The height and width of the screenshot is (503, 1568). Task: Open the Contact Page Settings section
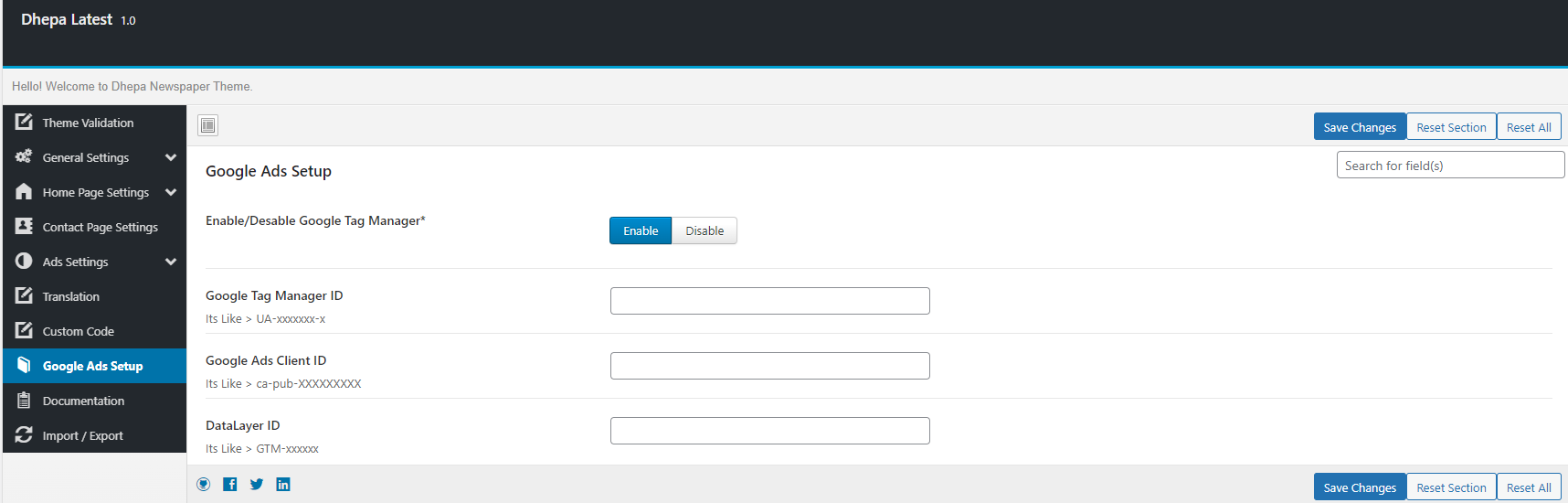[x=95, y=227]
